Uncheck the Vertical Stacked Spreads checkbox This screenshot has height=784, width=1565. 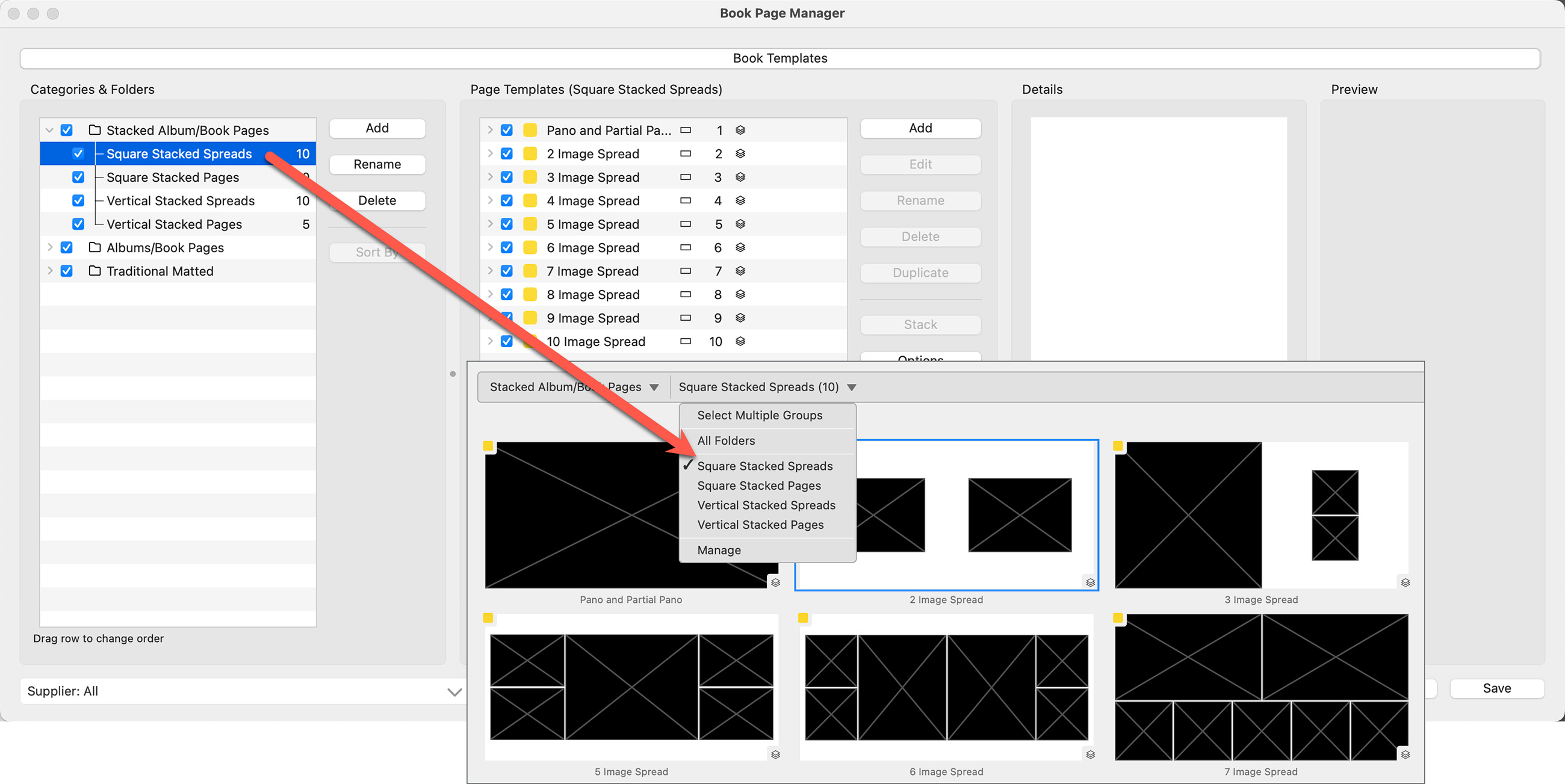pos(78,200)
